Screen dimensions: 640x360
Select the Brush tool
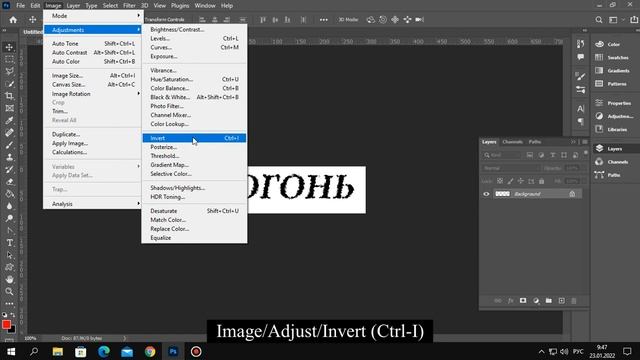coord(9,145)
